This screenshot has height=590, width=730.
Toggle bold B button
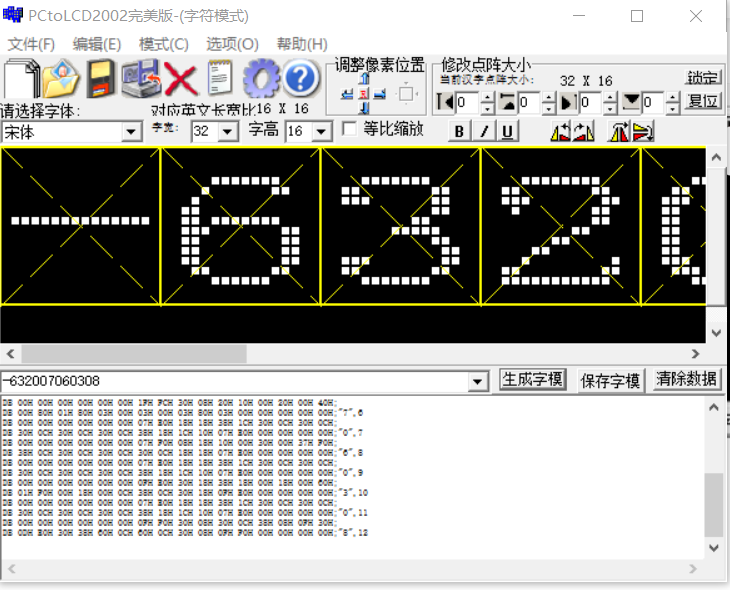point(459,131)
